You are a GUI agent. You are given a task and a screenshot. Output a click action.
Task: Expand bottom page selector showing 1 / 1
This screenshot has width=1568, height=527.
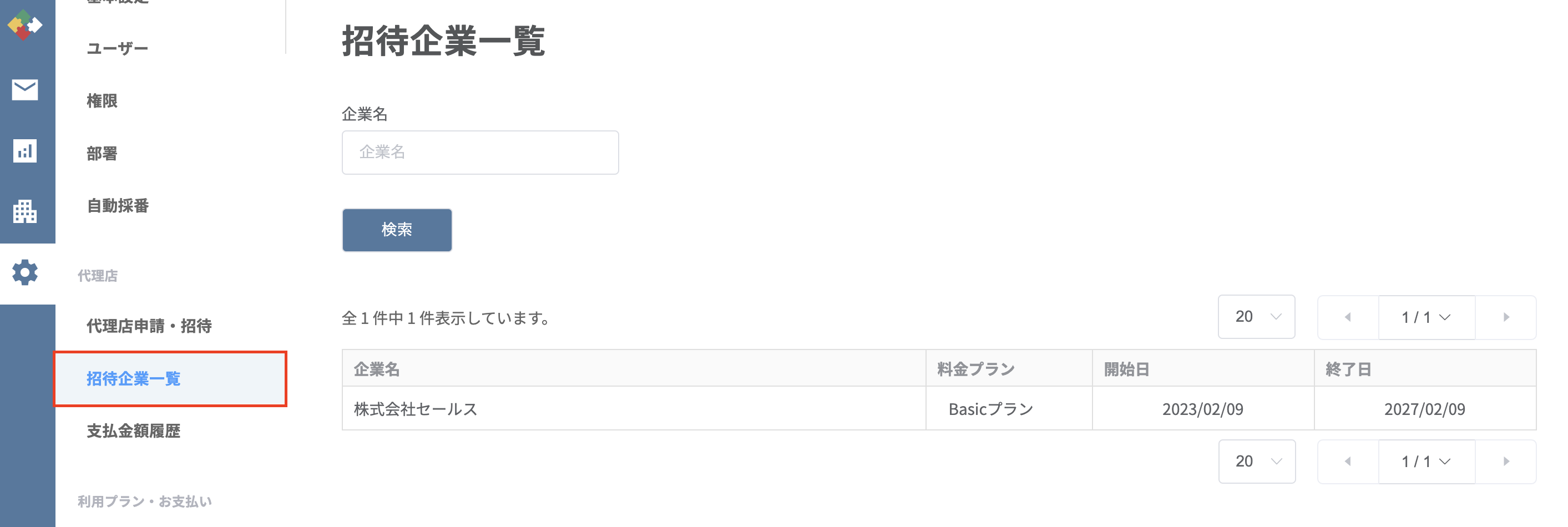(x=1426, y=462)
